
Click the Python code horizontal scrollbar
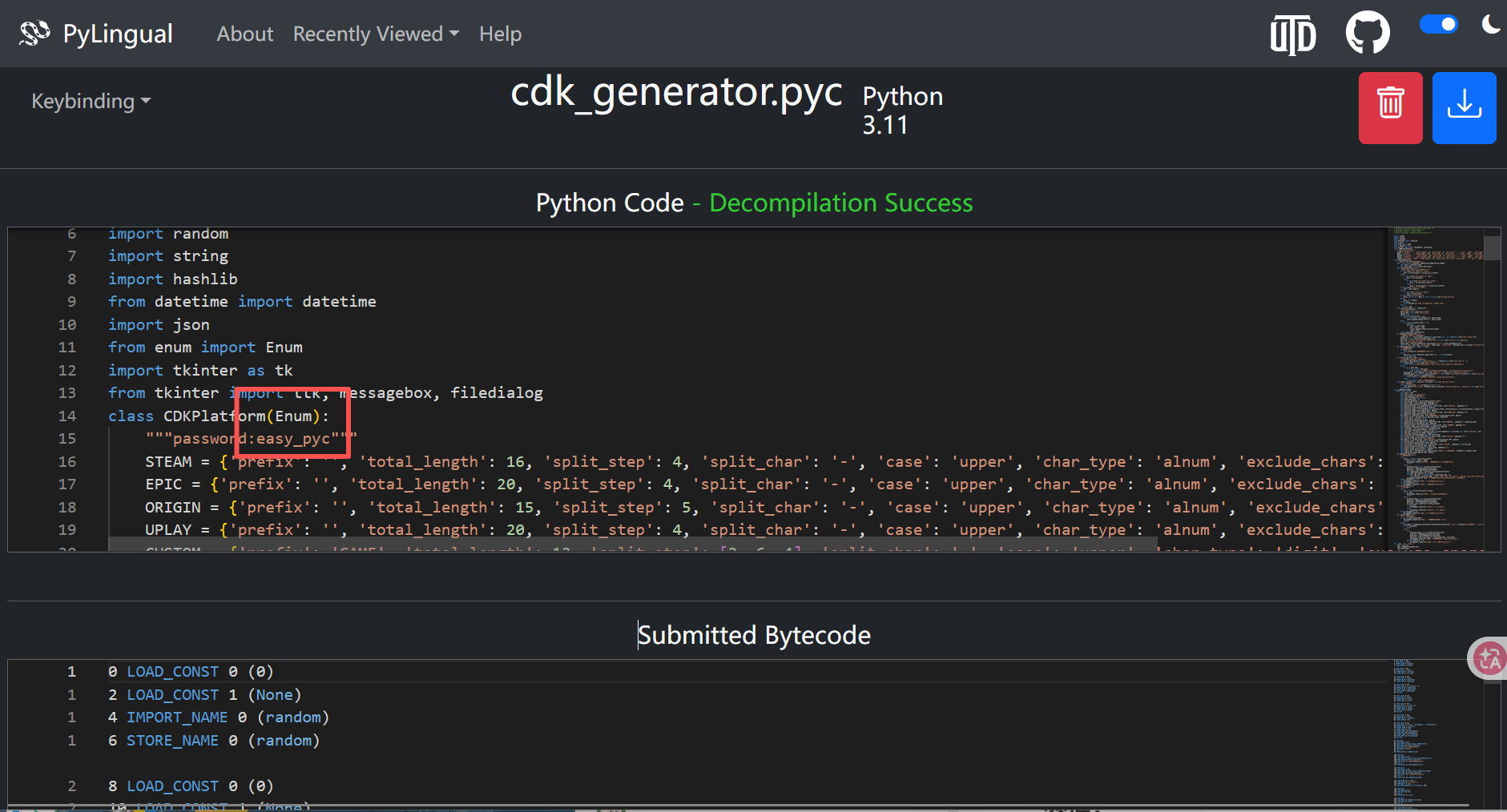click(x=633, y=544)
